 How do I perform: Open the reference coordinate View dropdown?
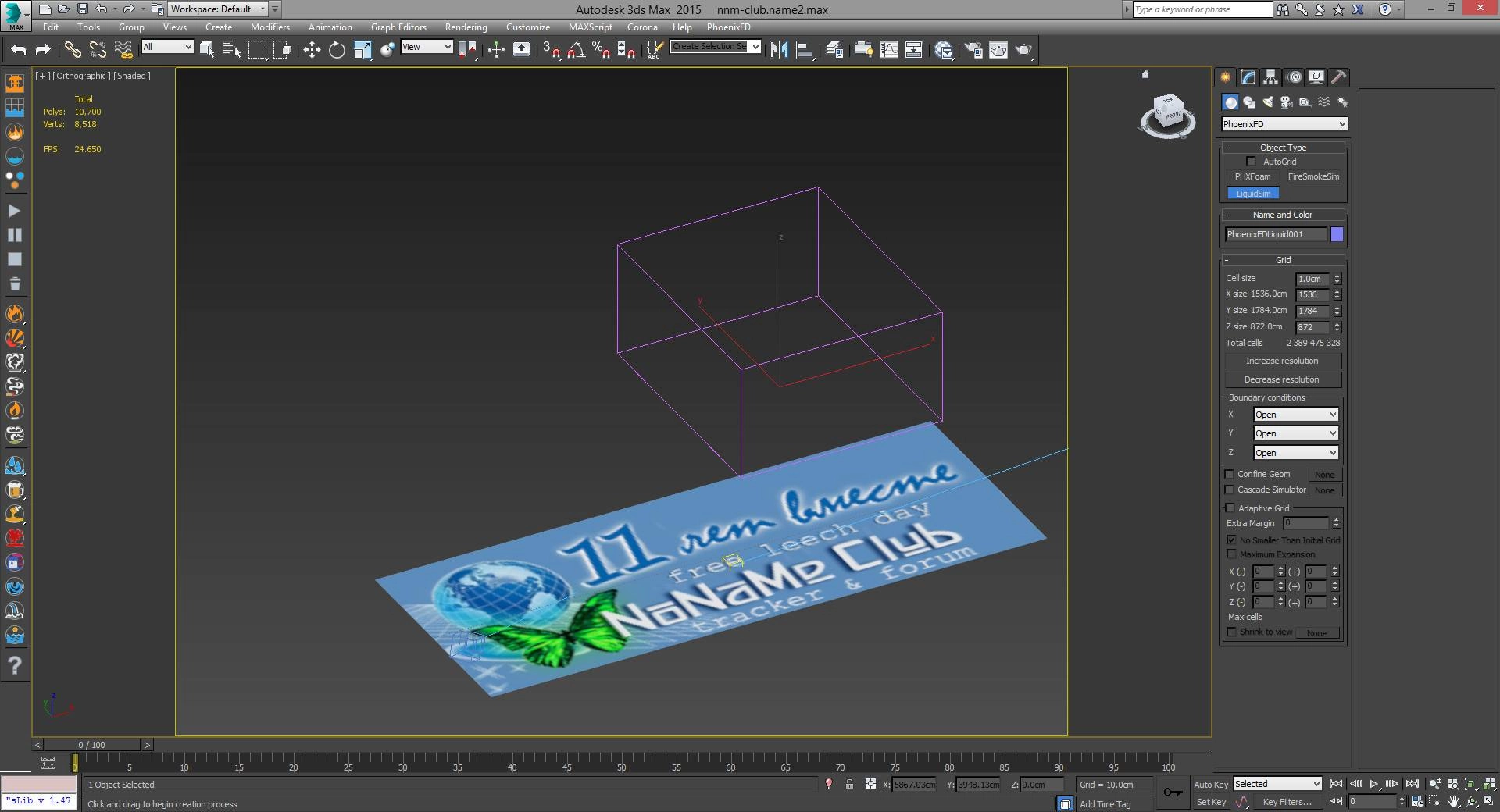(427, 47)
